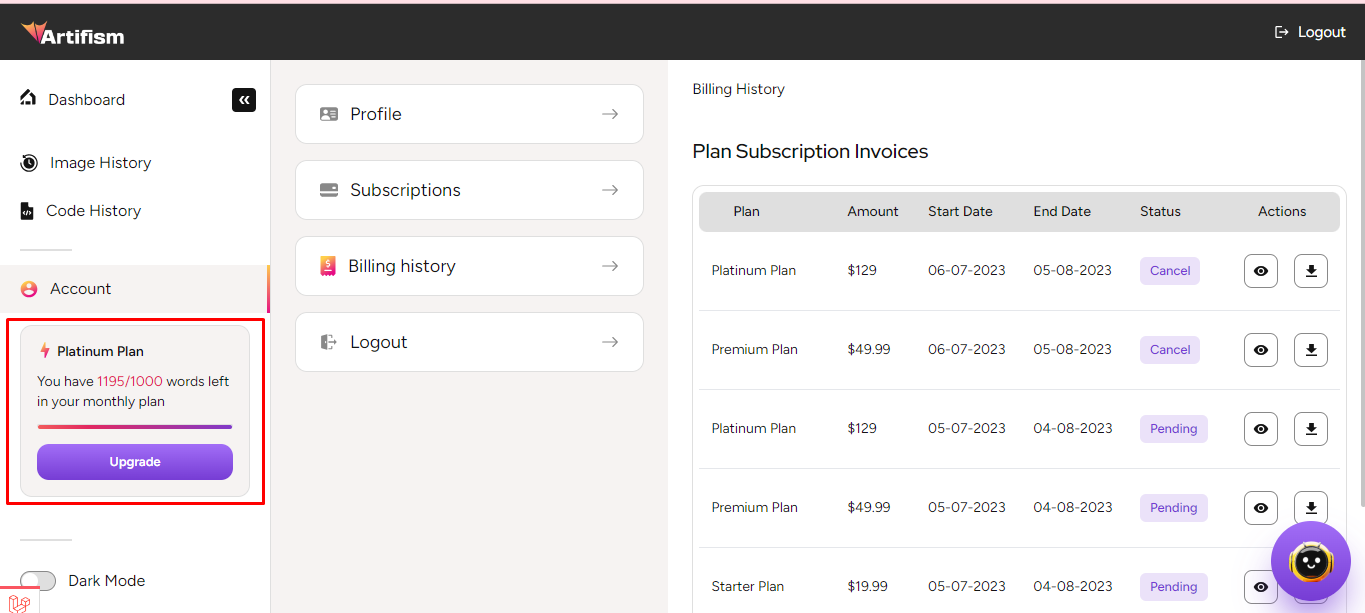1365x613 pixels.
Task: View the Starter Plan invoice details
Action: tap(1260, 586)
